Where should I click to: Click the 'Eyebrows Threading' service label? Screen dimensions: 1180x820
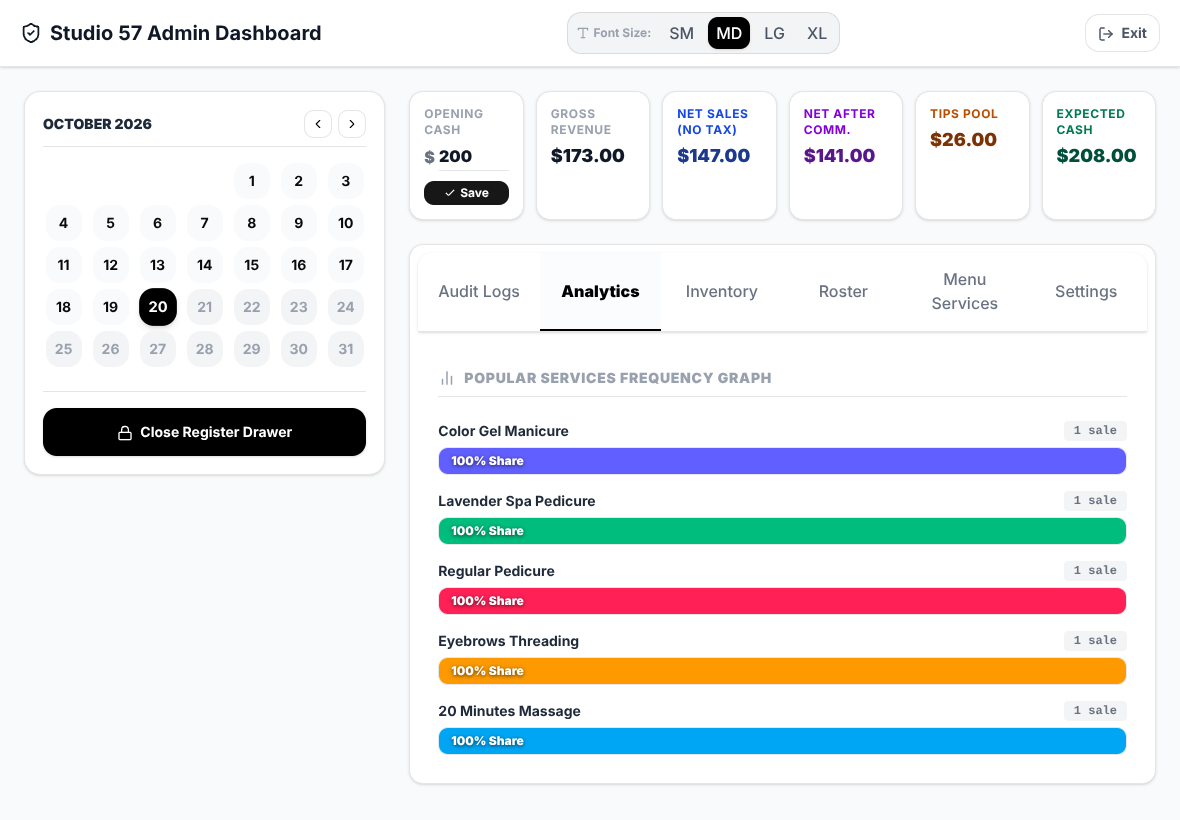pos(509,641)
